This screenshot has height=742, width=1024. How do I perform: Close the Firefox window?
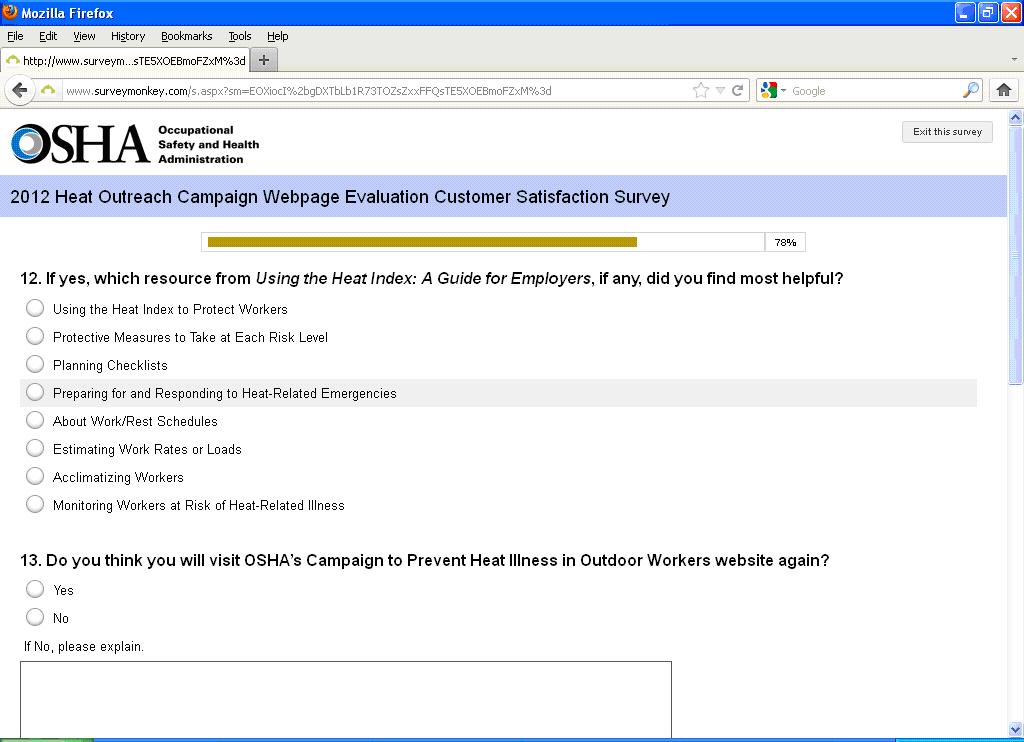(1010, 12)
